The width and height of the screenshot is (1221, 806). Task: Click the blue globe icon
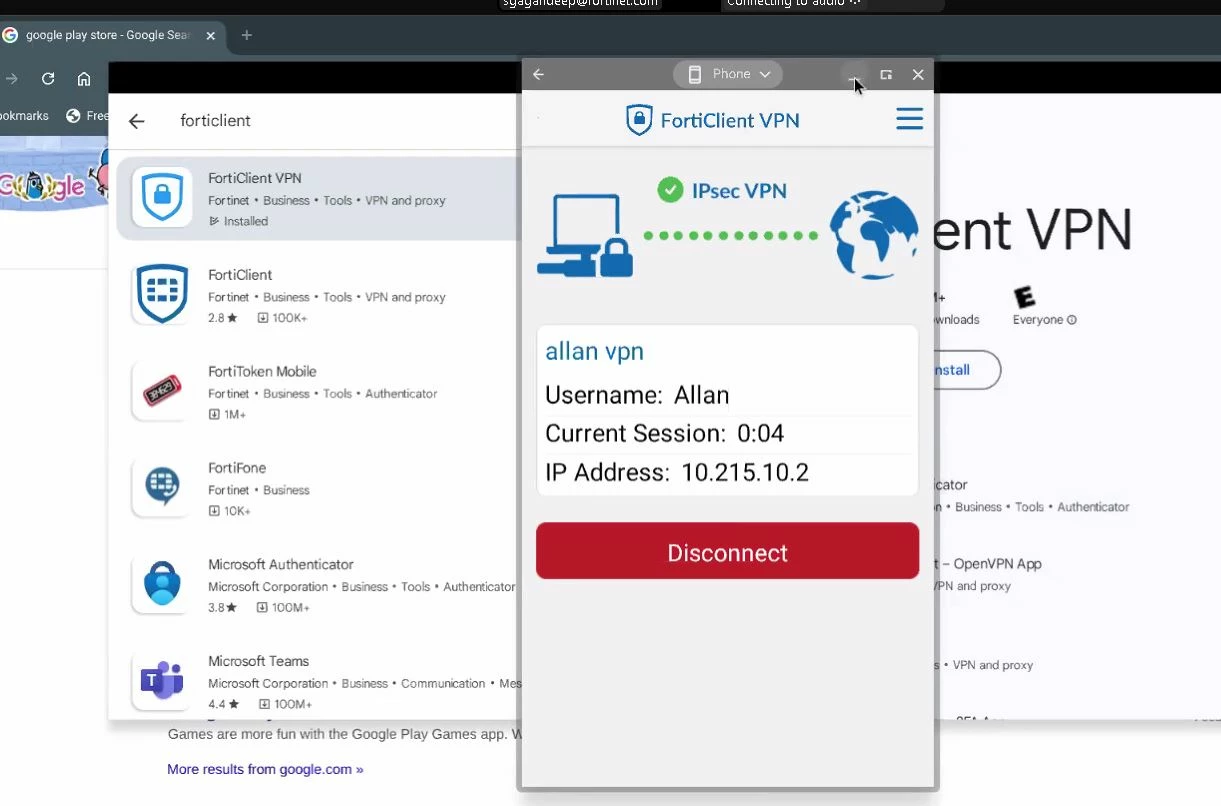pyautogui.click(x=874, y=236)
